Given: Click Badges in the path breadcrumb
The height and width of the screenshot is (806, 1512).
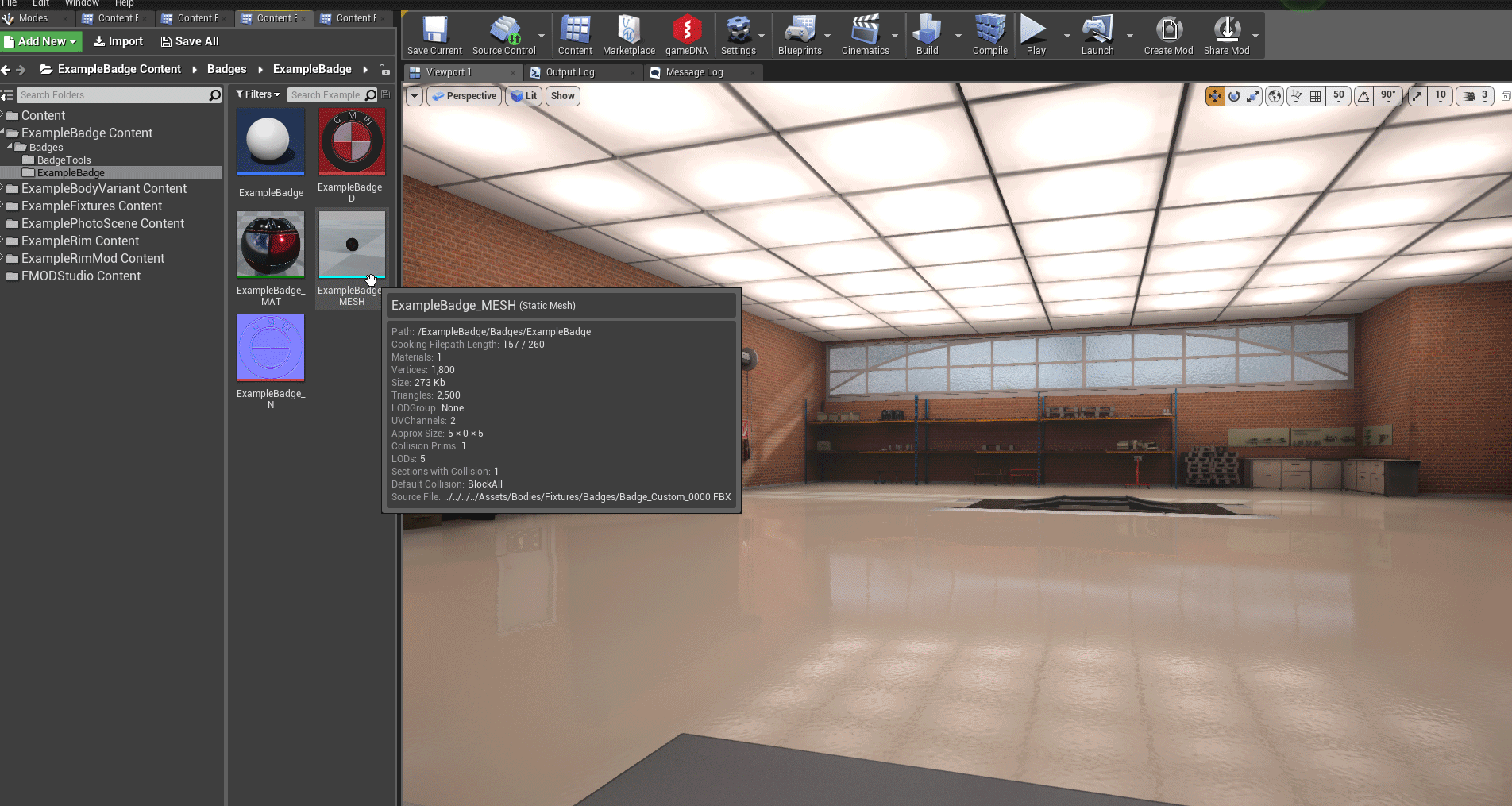Looking at the screenshot, I should (226, 69).
